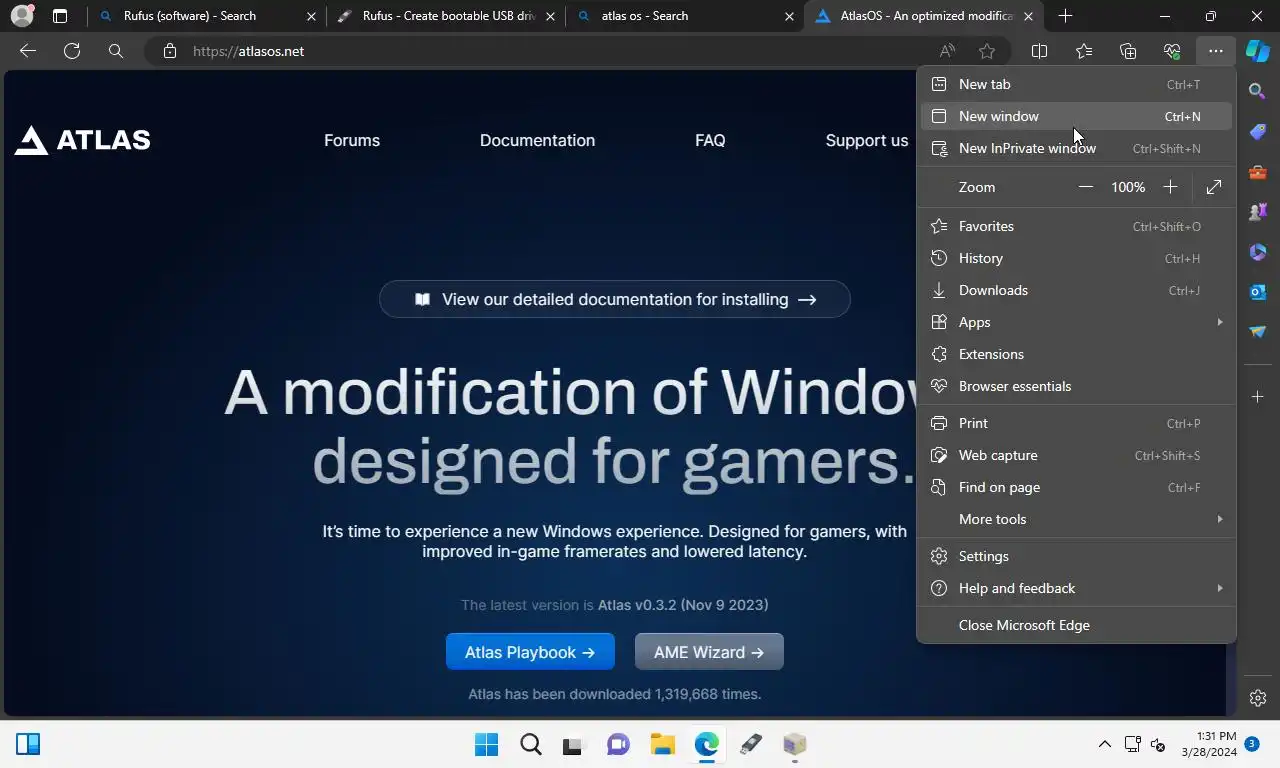Click the search icon beside the address bar
Screen dimensions: 1280x768
click(x=116, y=51)
